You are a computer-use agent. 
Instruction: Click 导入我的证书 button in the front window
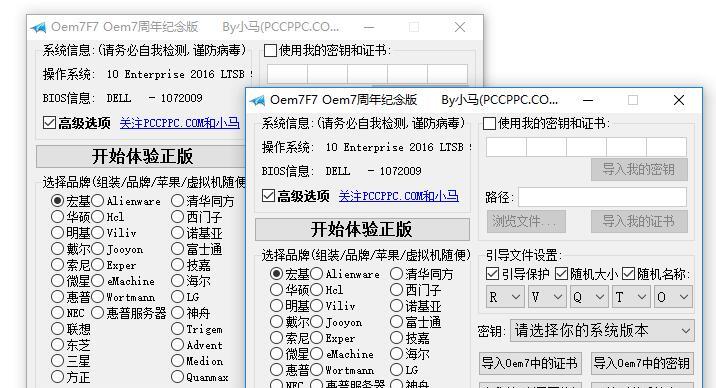(x=639, y=221)
